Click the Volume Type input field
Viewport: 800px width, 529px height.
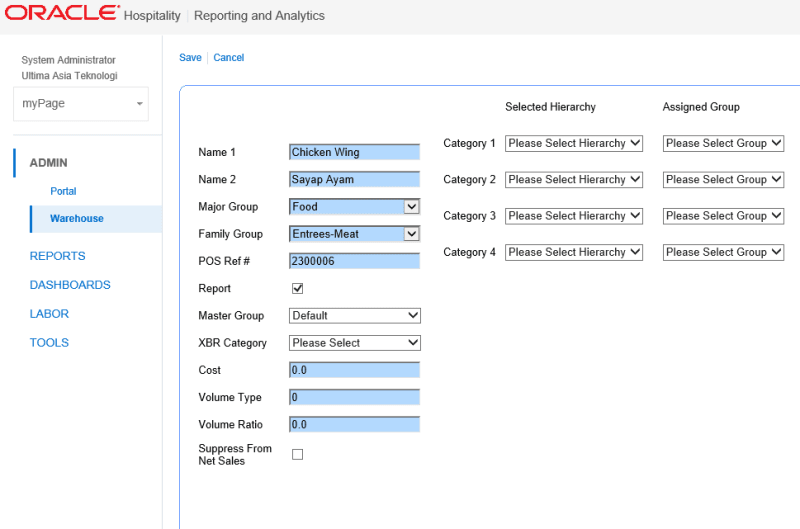pos(355,397)
